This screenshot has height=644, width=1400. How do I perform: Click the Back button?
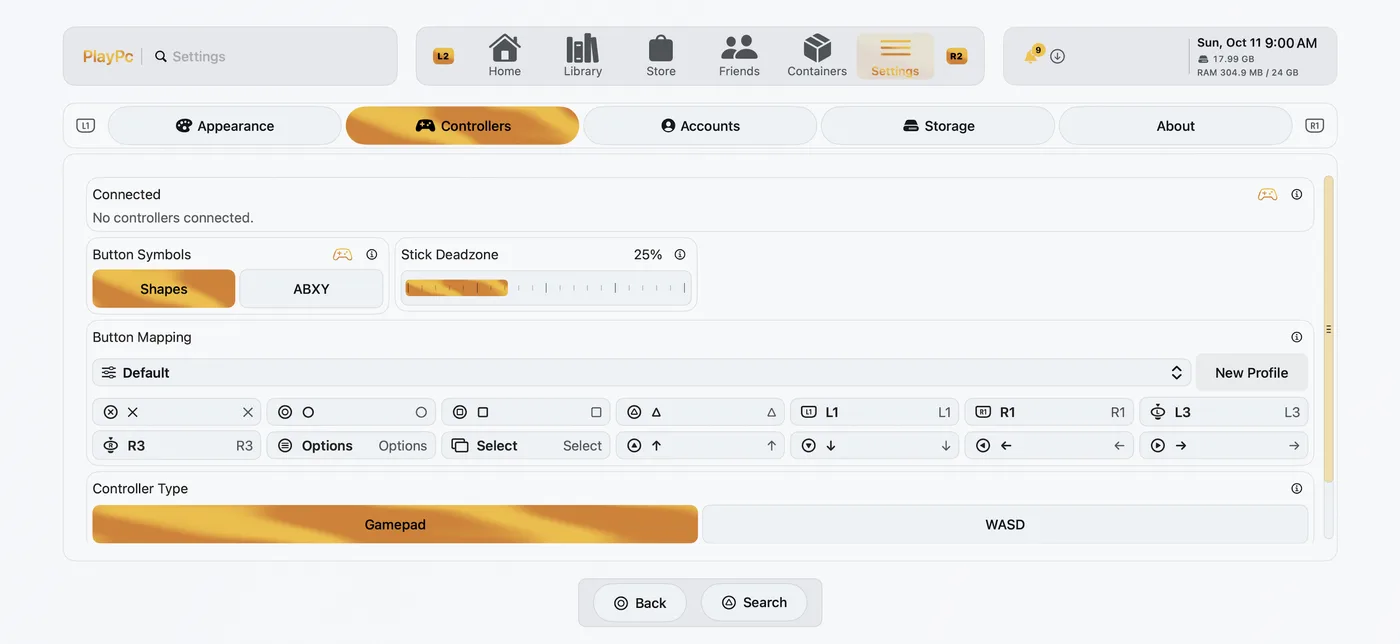(x=640, y=603)
